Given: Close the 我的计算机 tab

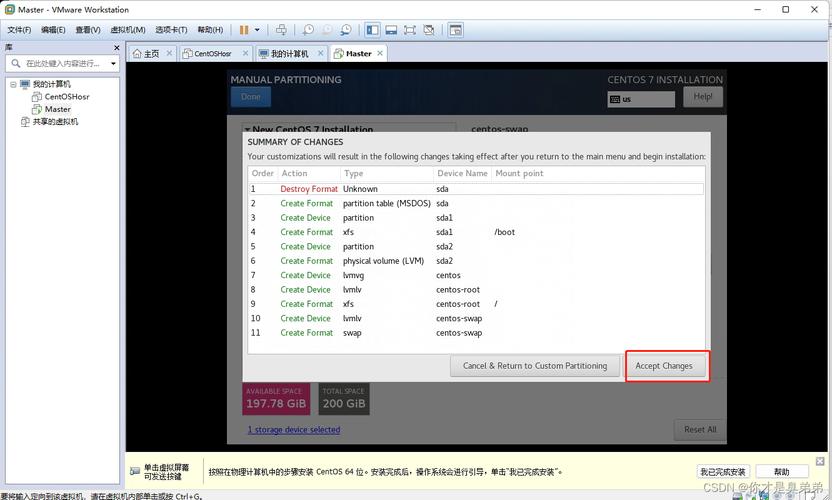Looking at the screenshot, I should click(320, 53).
